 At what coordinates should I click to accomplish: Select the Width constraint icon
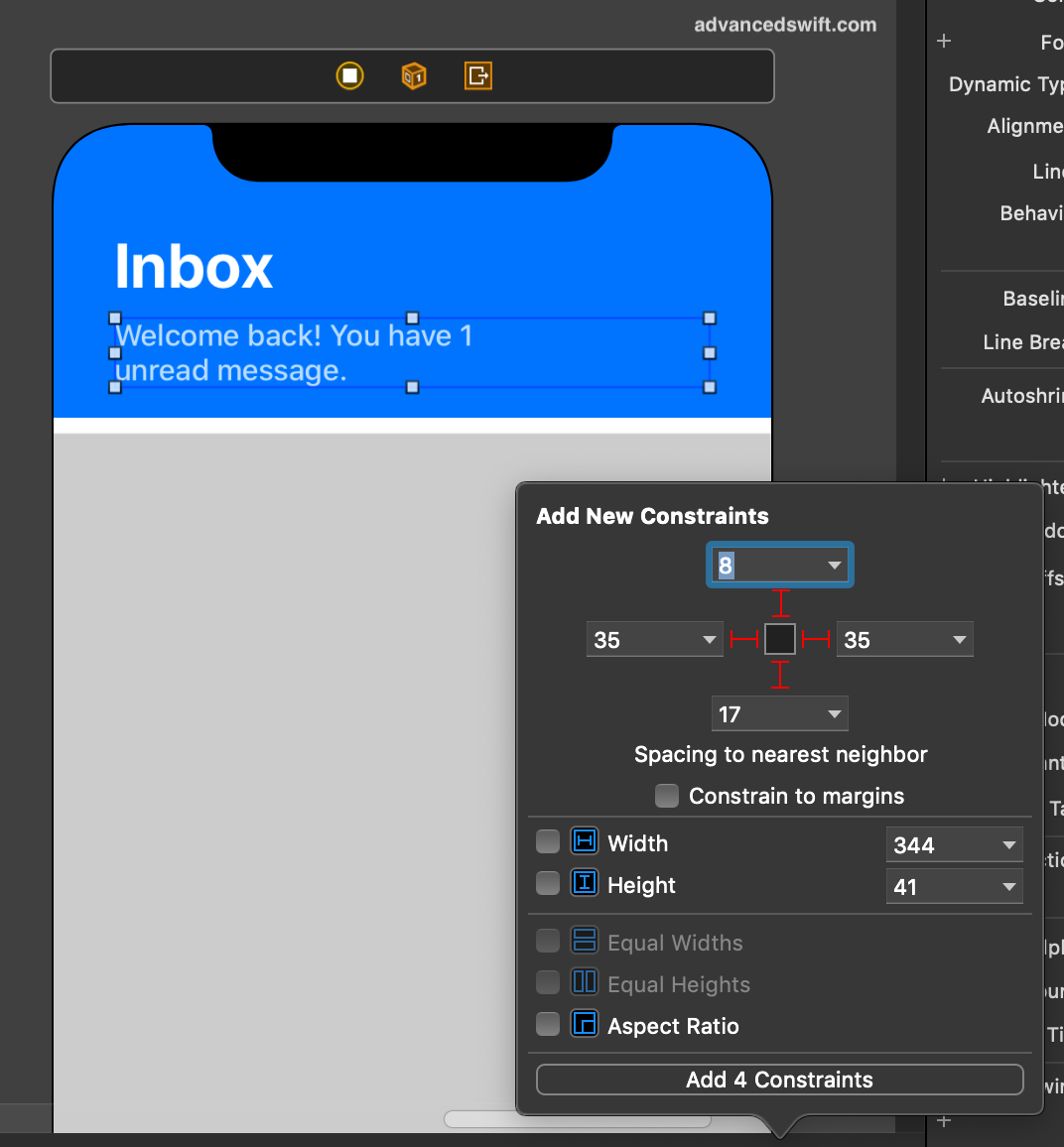[584, 840]
